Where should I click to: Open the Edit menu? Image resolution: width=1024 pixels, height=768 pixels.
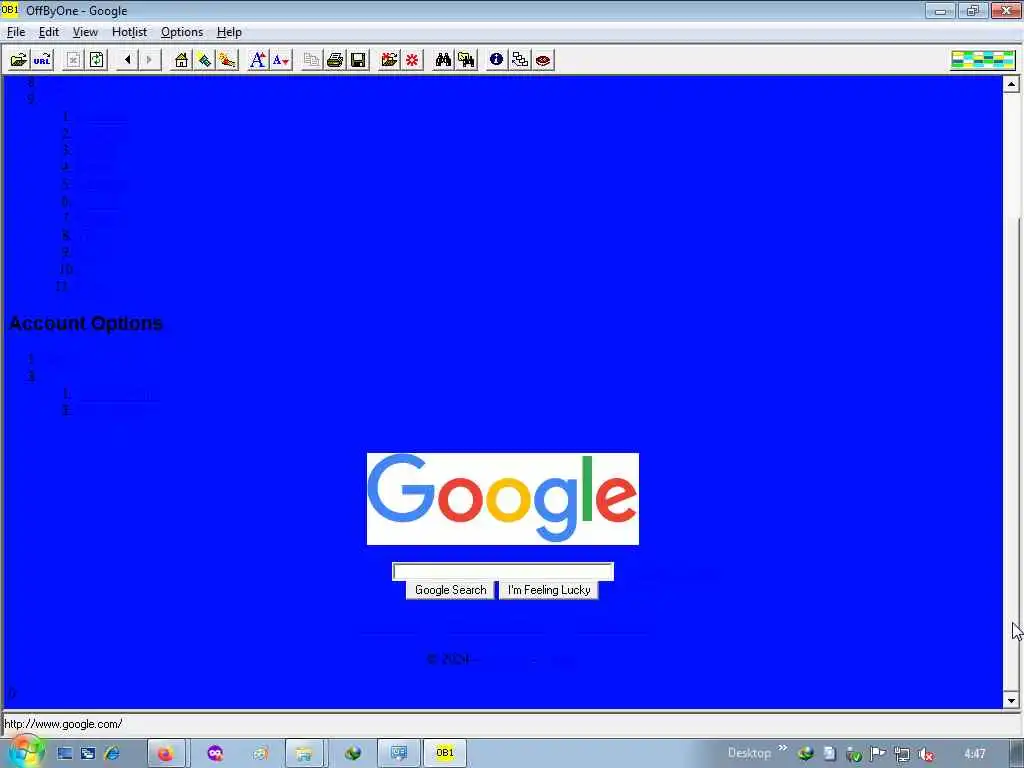click(x=48, y=32)
